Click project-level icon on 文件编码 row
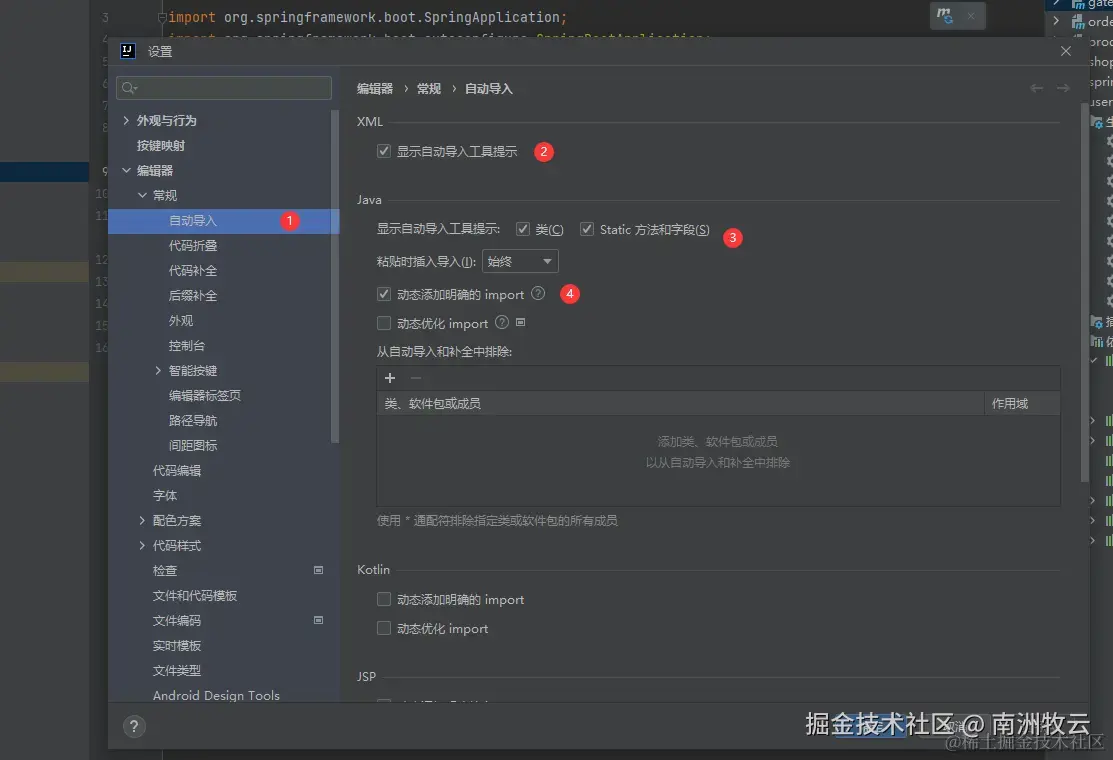Viewport: 1113px width, 760px height. click(x=319, y=619)
